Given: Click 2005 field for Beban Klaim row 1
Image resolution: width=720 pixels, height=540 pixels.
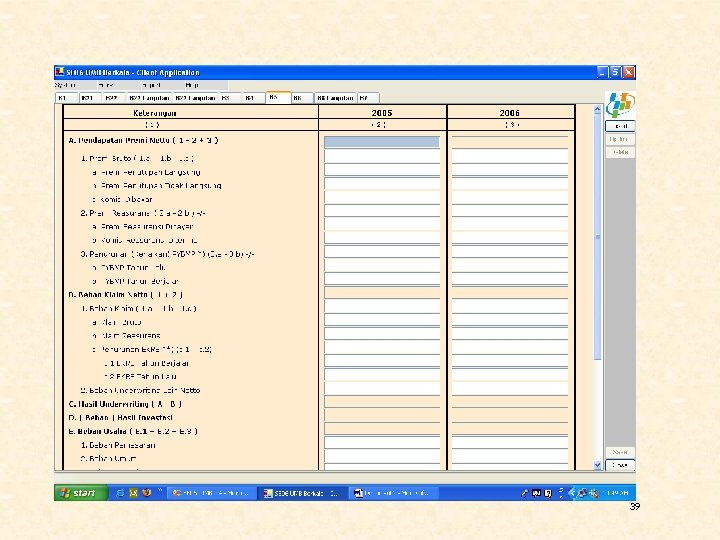Looking at the screenshot, I should point(382,306).
